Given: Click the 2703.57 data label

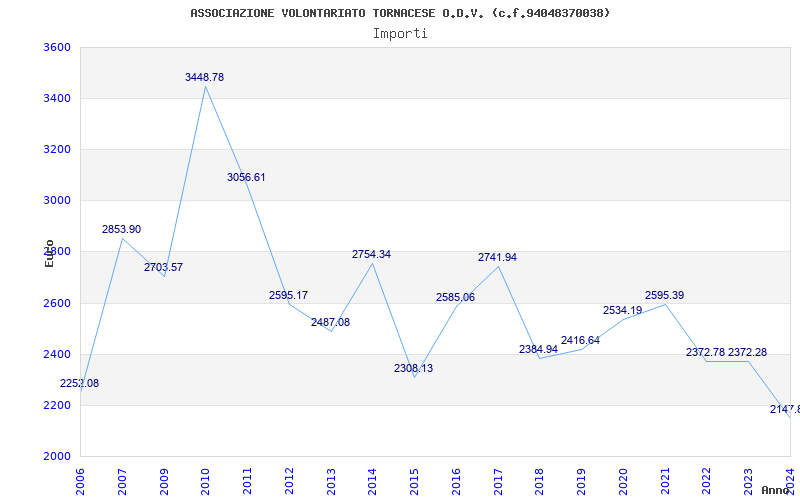Looking at the screenshot, I should click(x=163, y=267).
